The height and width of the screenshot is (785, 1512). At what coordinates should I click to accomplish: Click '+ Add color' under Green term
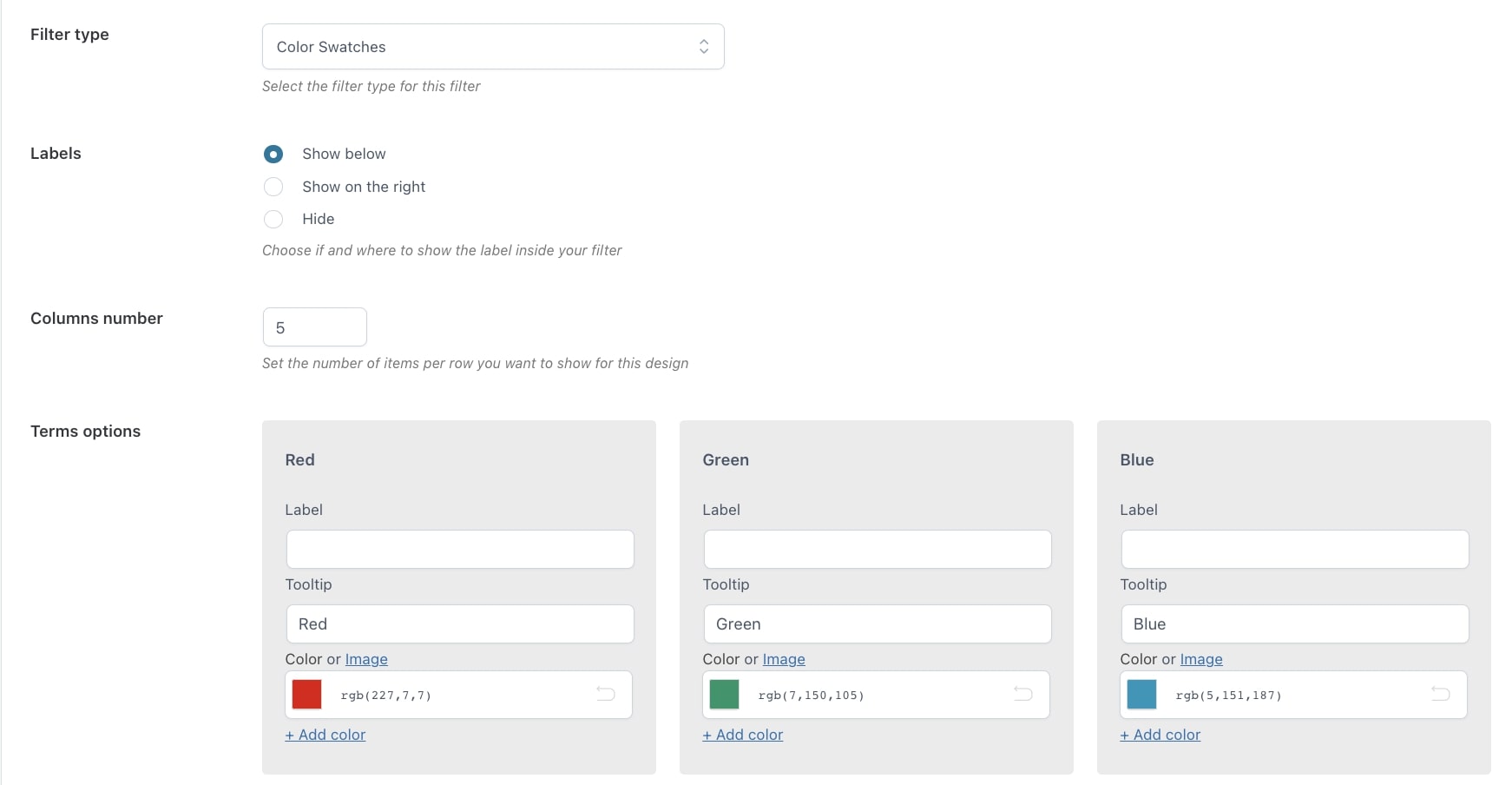click(x=743, y=735)
